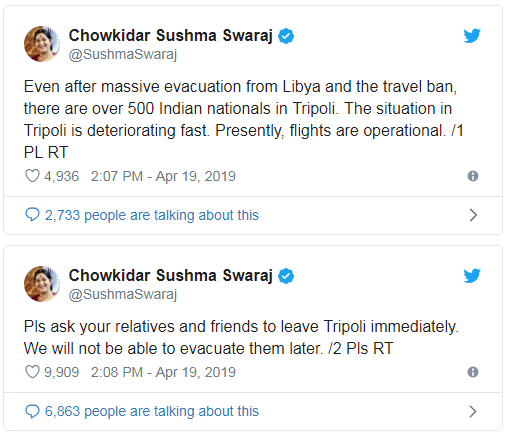Open the profile photo on the first tweet
The image size is (509, 434).
(42, 44)
